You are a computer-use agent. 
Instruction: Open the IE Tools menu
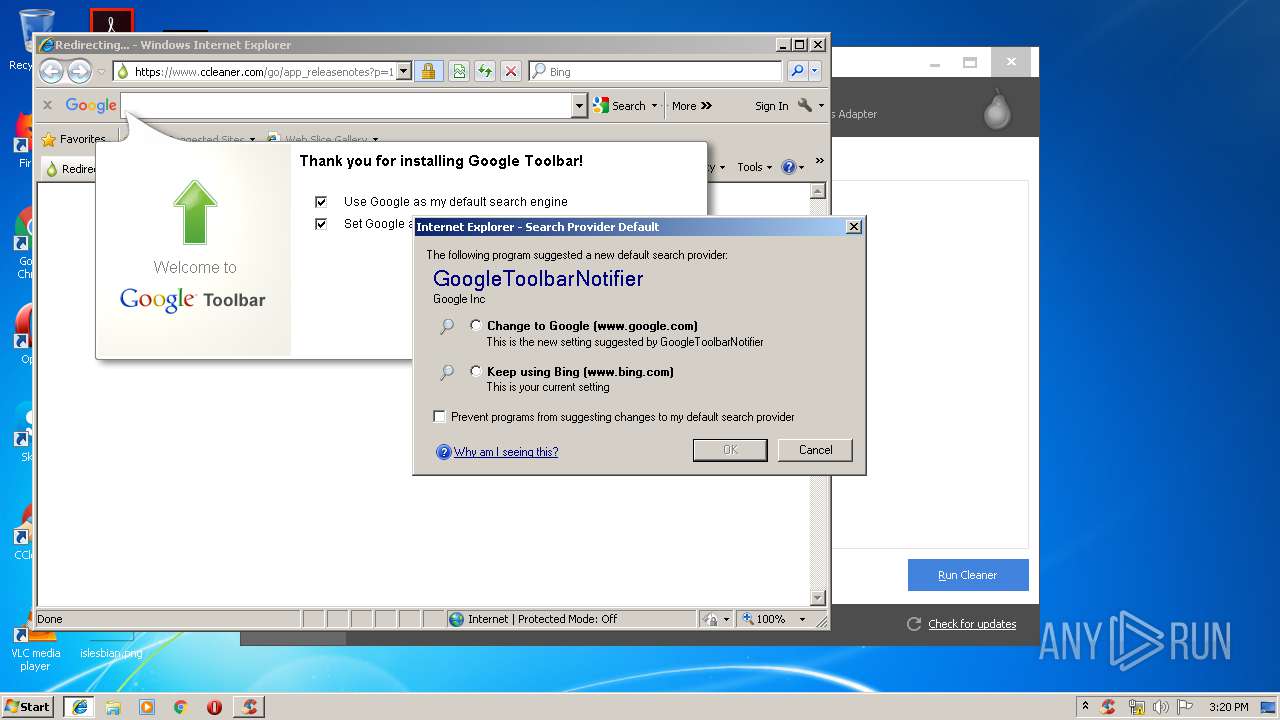[754, 167]
